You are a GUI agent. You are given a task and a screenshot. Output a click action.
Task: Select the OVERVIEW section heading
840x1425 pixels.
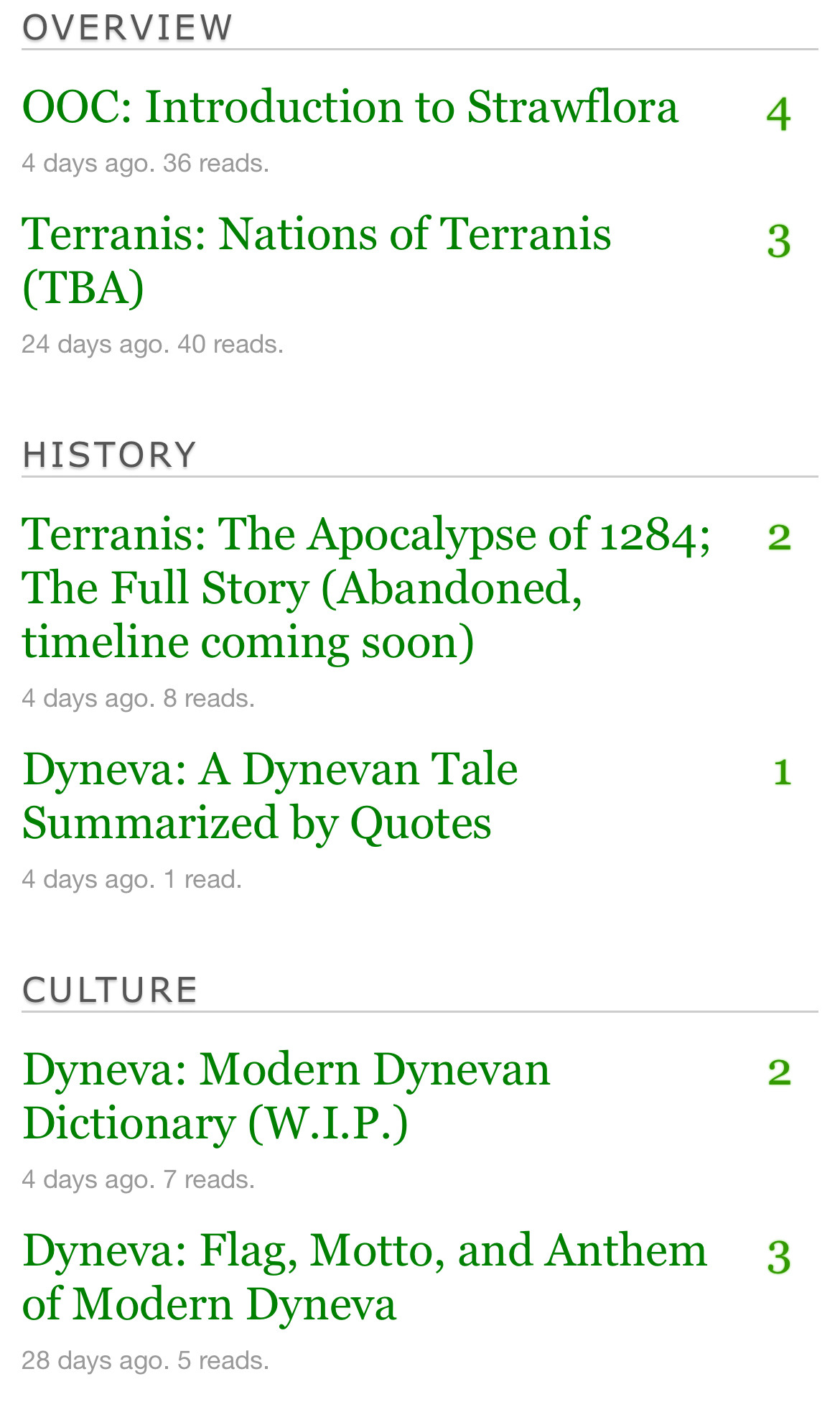pos(127,28)
